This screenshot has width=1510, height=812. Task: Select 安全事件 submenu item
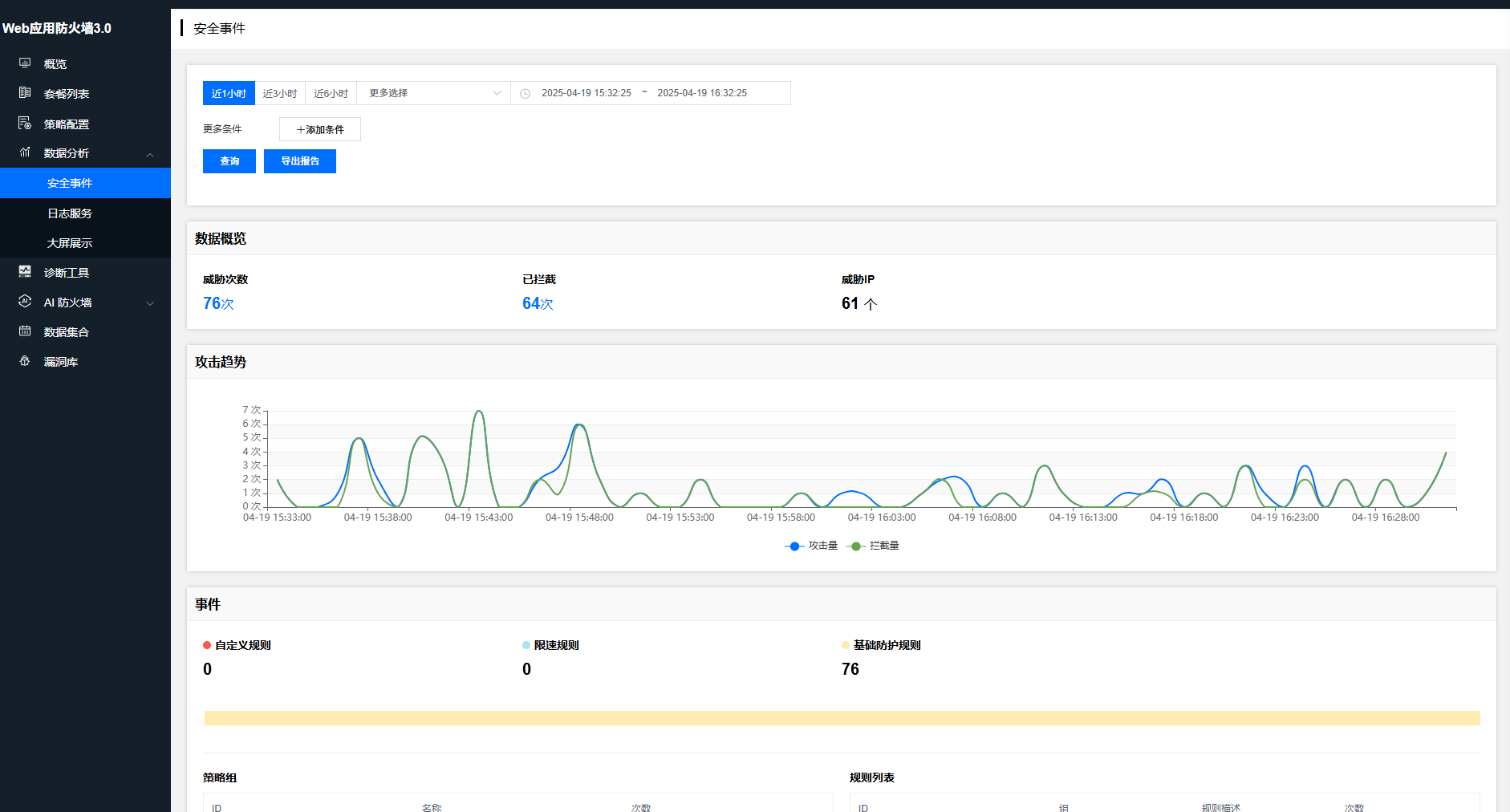(85, 183)
